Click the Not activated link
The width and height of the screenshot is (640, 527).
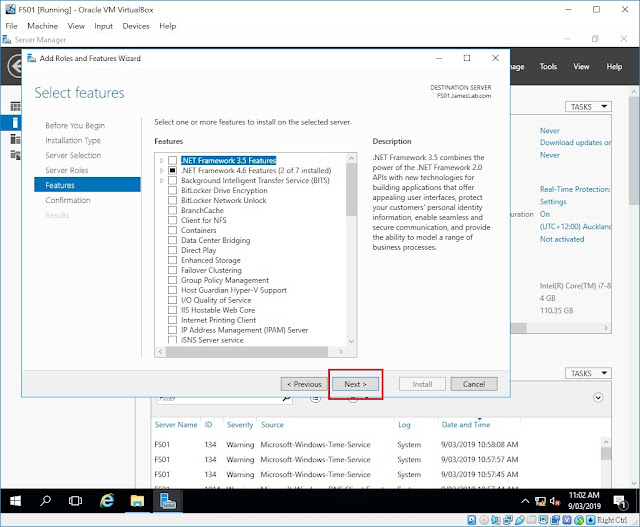(x=562, y=239)
